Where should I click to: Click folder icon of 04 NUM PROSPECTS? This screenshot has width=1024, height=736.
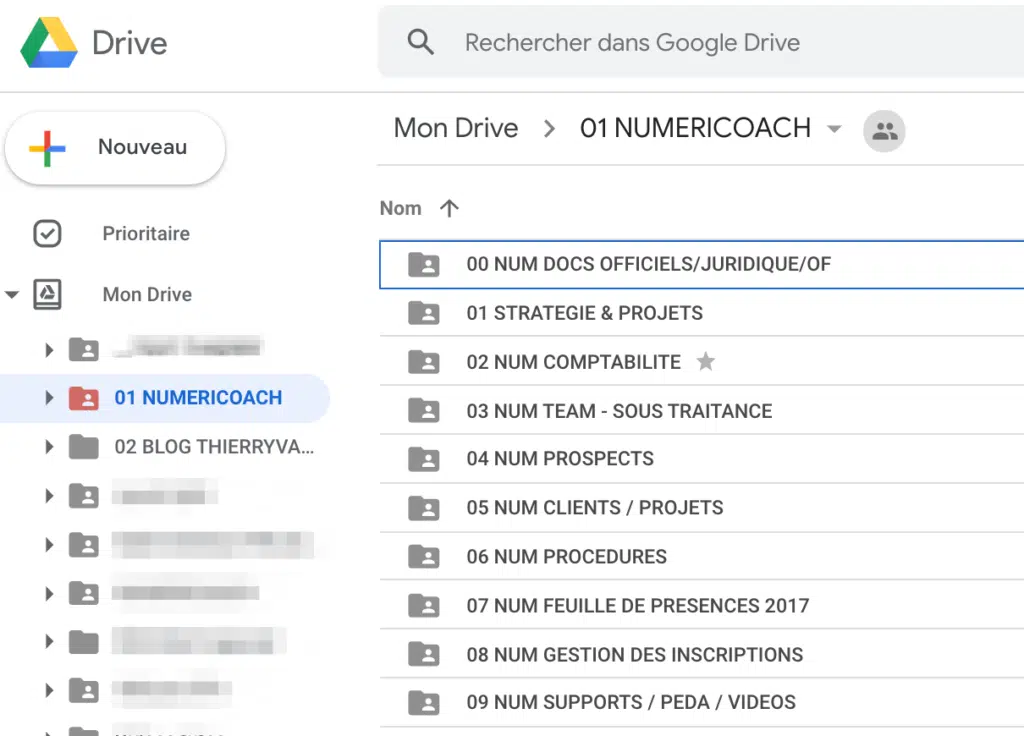pos(424,459)
